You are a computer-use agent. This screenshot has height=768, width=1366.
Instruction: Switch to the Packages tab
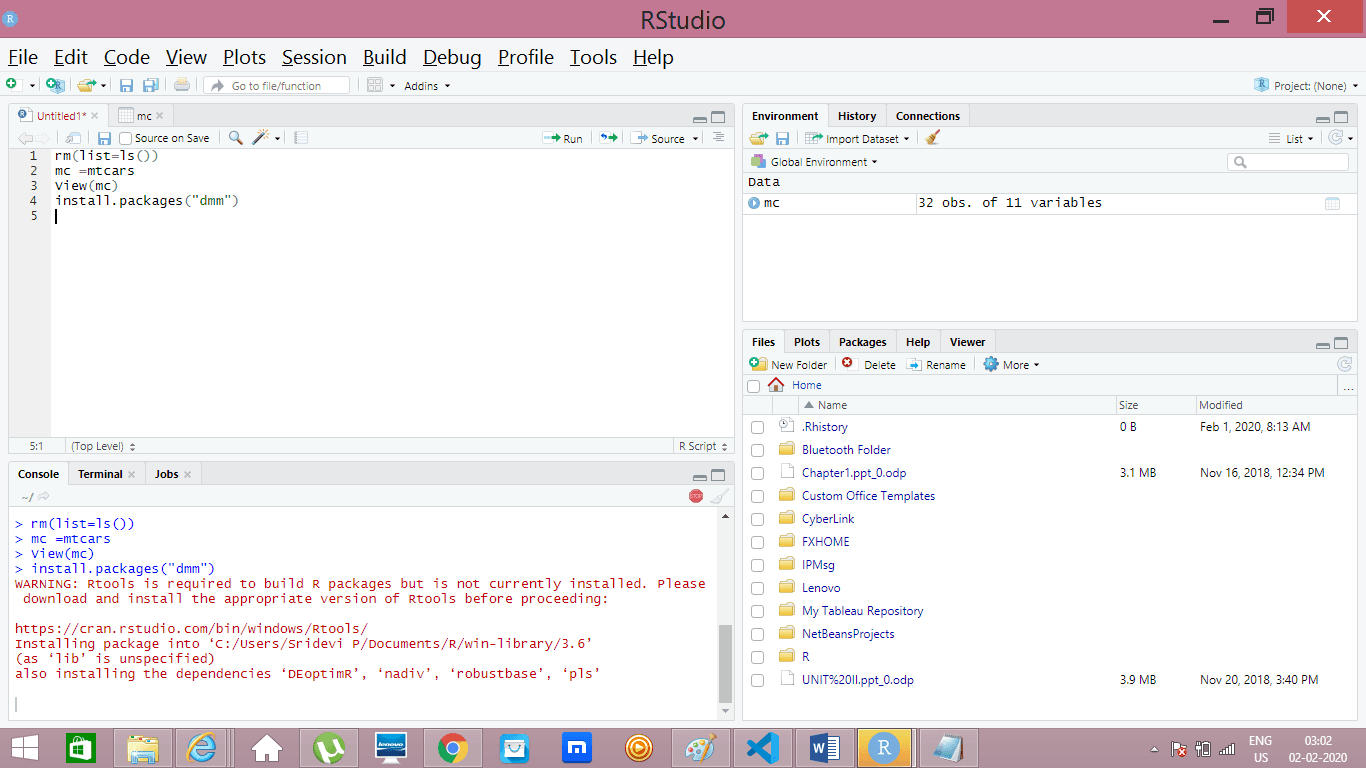[x=862, y=342]
